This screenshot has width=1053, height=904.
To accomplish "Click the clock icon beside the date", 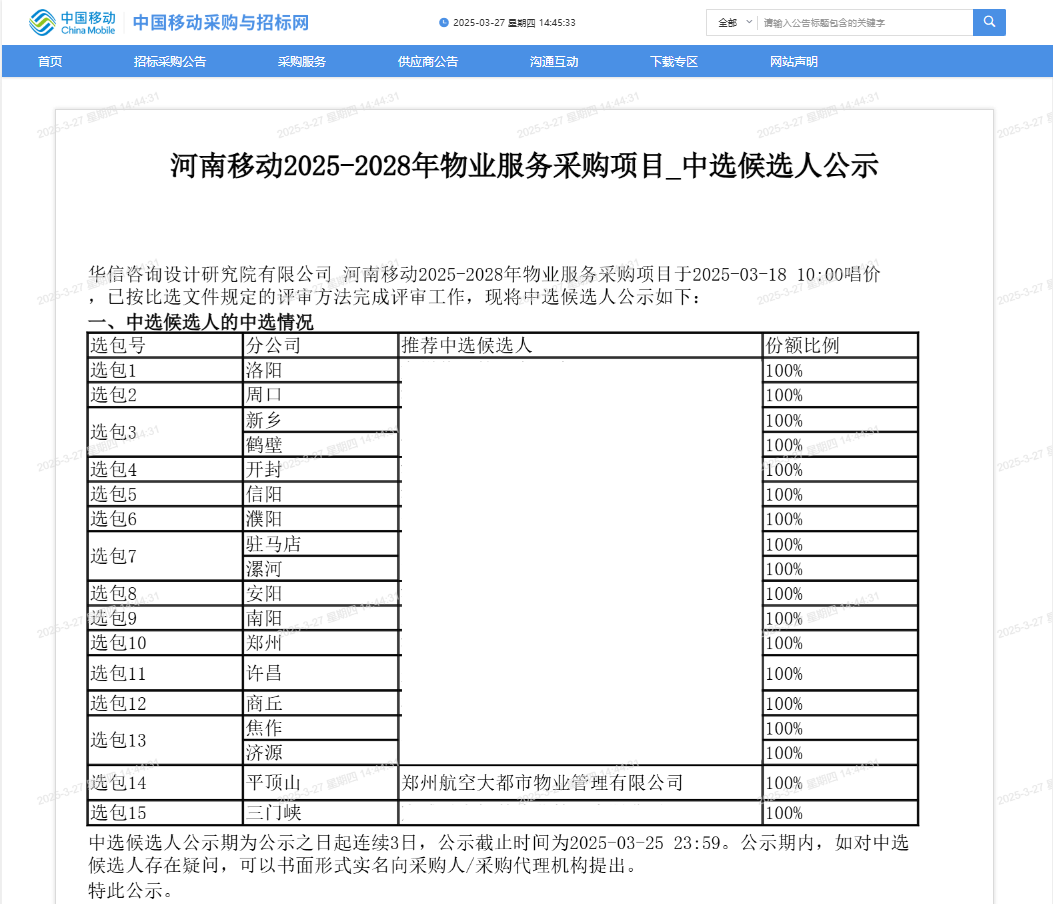I will pyautogui.click(x=442, y=22).
